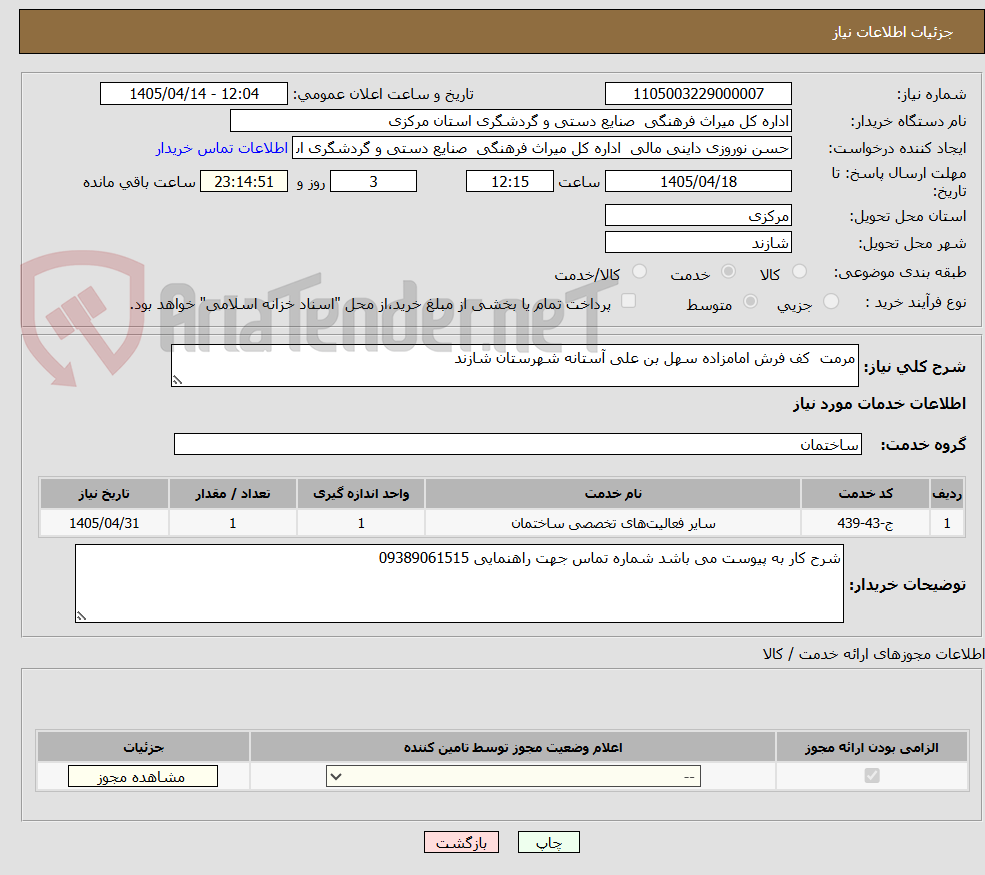Viewport: 985px width, 875px height.
Task: Click the ردیف column header
Action: click(x=947, y=494)
